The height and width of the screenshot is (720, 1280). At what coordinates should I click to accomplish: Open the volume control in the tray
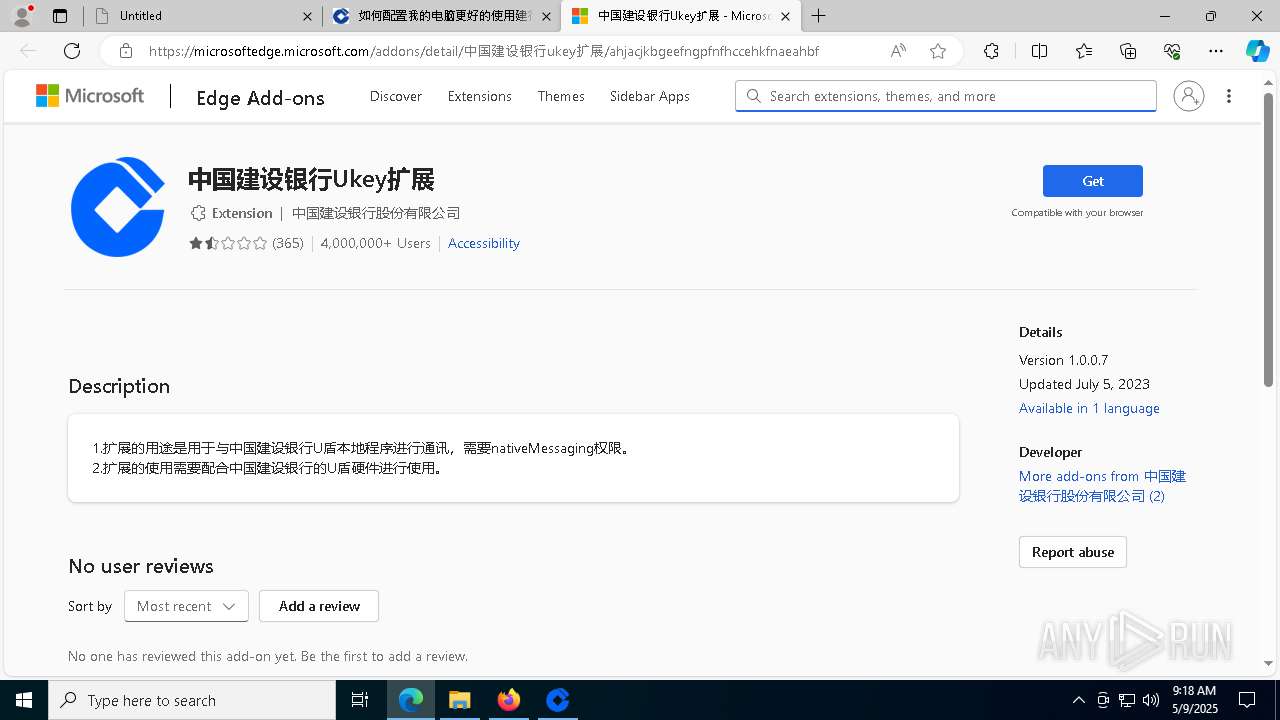(1150, 700)
